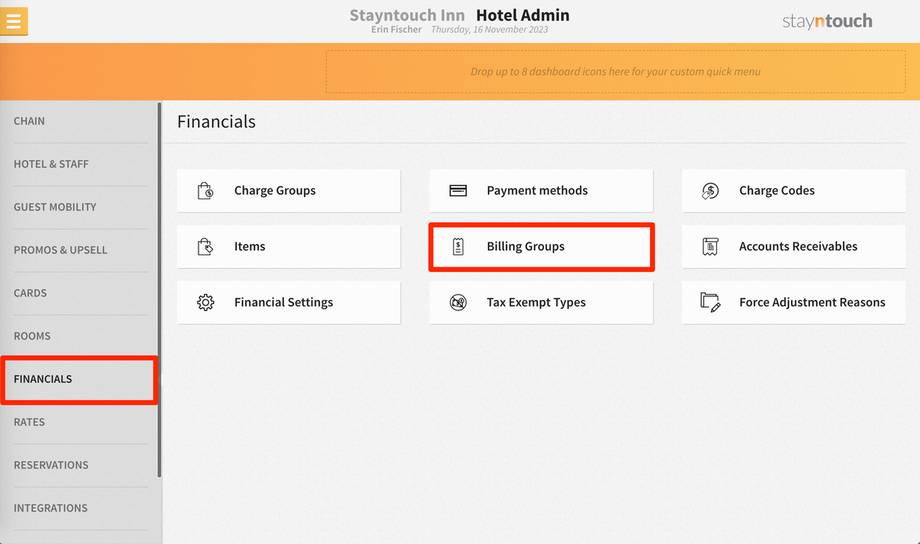Click the quick menu drop zone
Viewport: 920px width, 544px height.
(615, 72)
